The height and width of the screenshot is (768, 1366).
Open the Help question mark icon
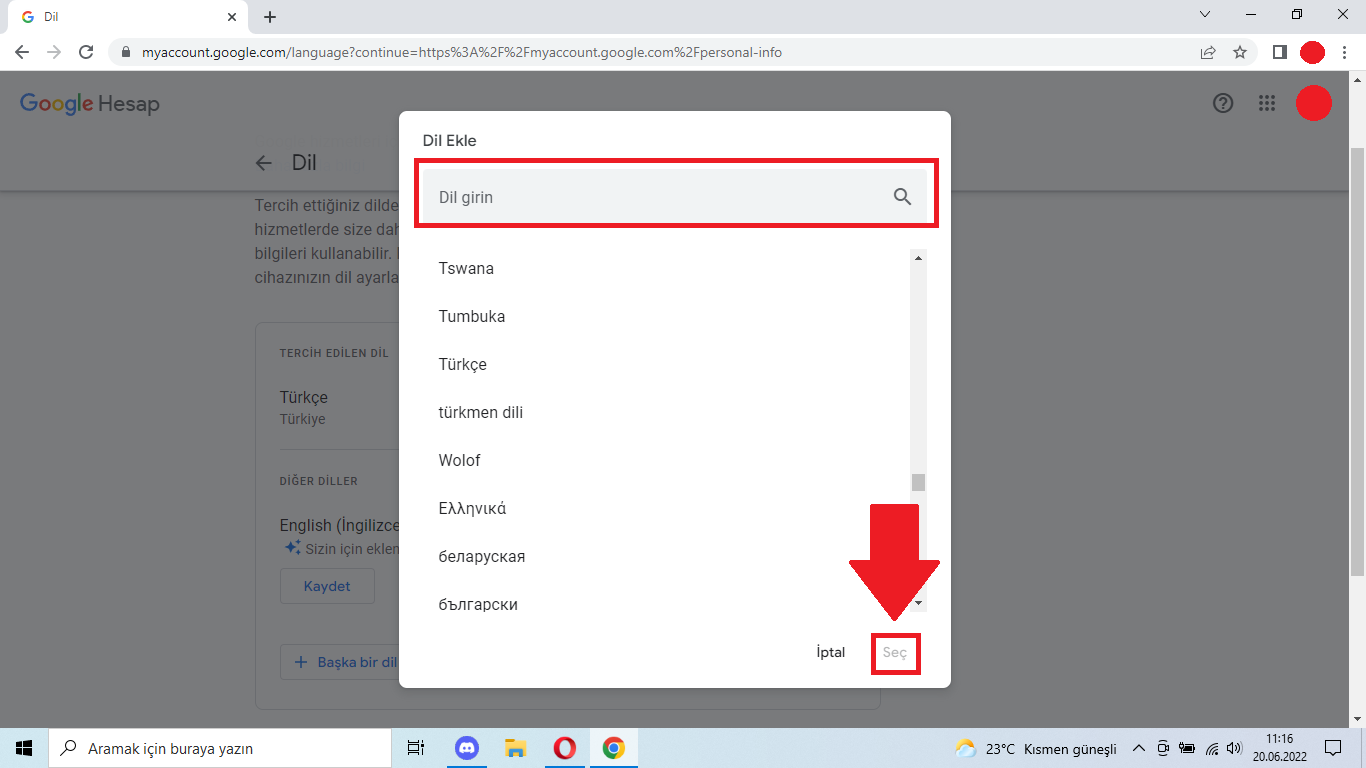click(x=1222, y=103)
